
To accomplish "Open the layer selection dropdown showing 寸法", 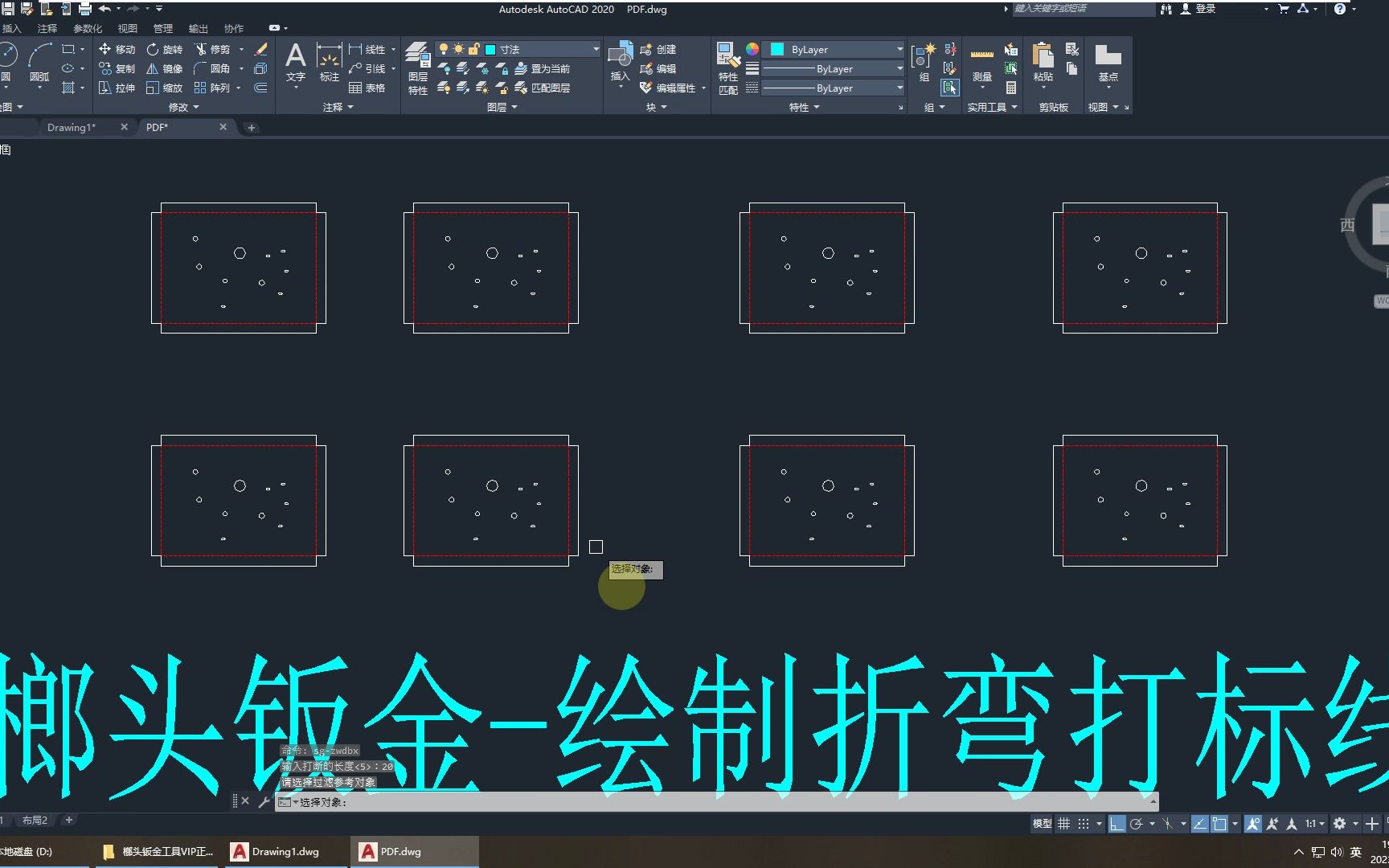I will pyautogui.click(x=595, y=49).
